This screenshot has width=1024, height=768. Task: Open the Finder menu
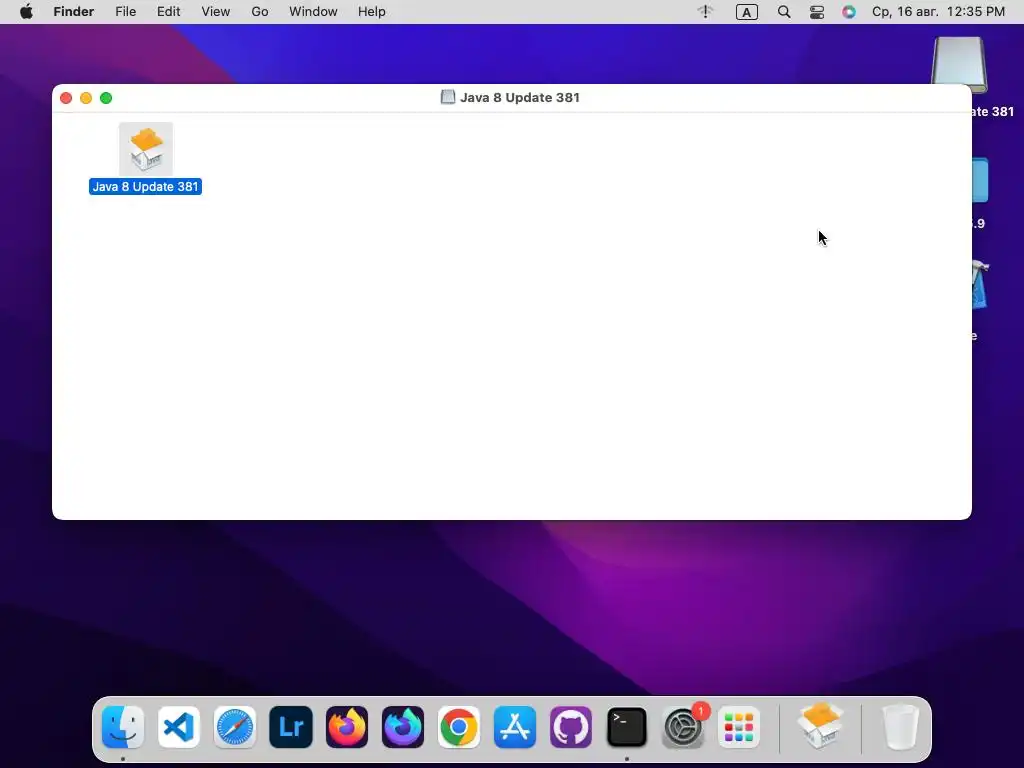coord(74,12)
